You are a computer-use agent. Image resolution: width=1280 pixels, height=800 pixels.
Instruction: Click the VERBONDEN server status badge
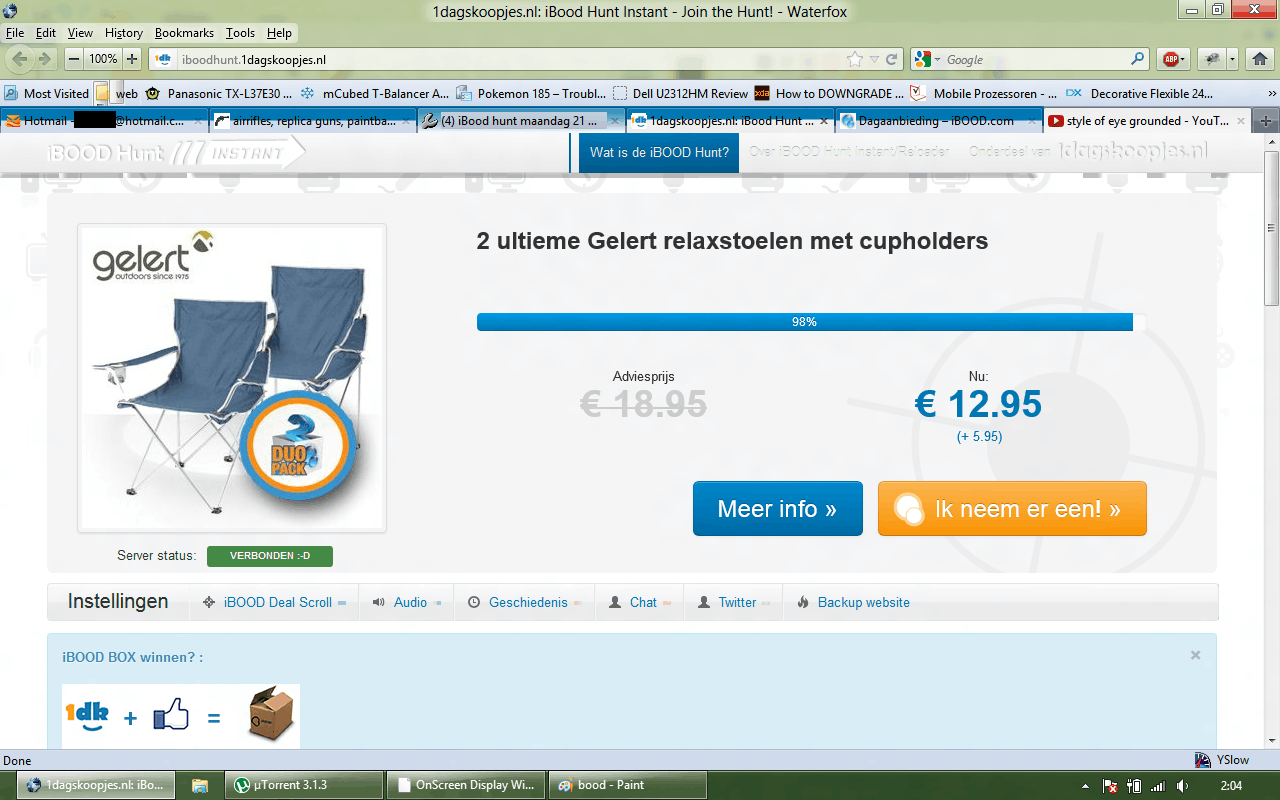pyautogui.click(x=270, y=556)
